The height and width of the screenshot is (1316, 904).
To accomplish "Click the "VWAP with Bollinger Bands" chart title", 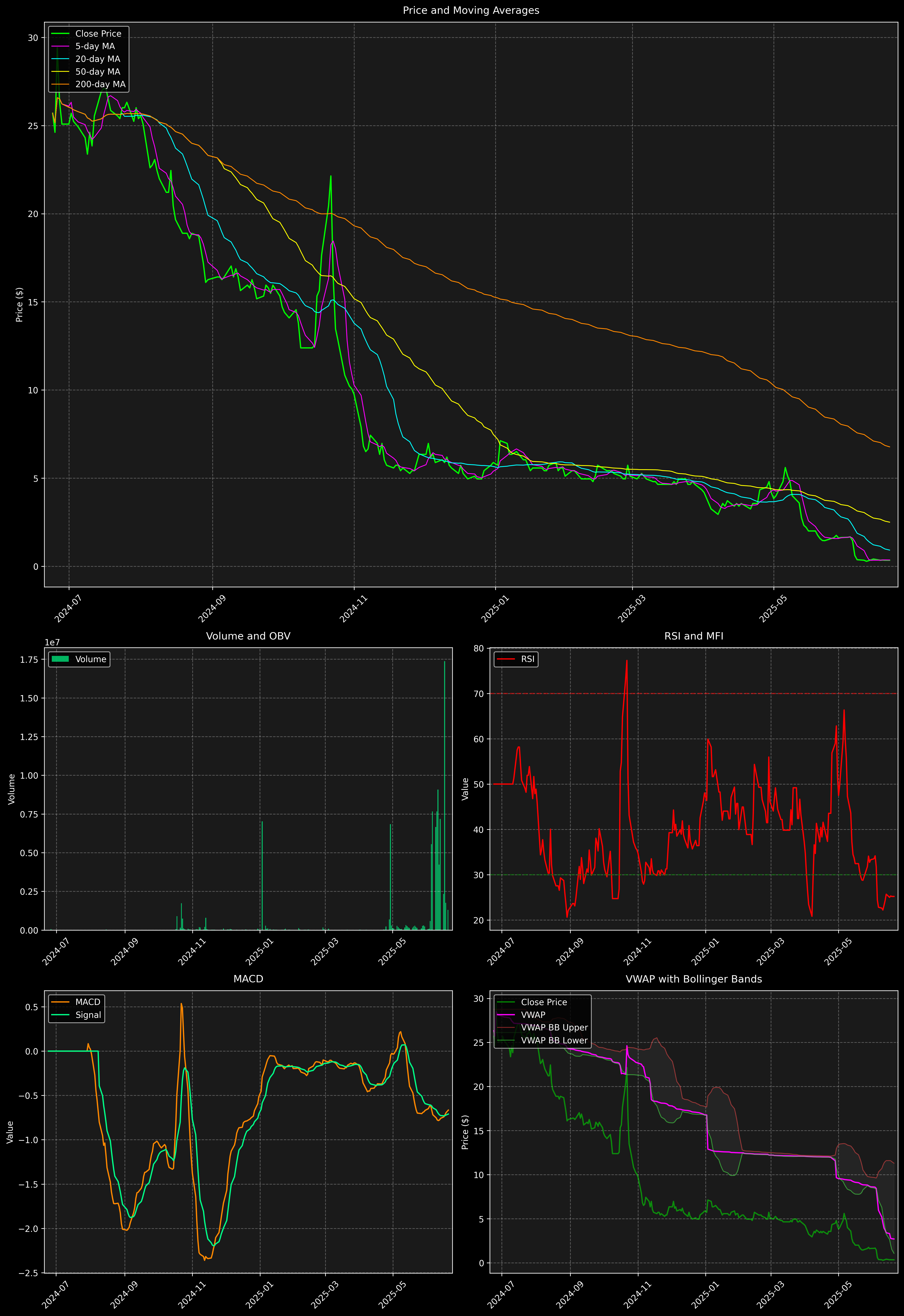I will coord(694,979).
